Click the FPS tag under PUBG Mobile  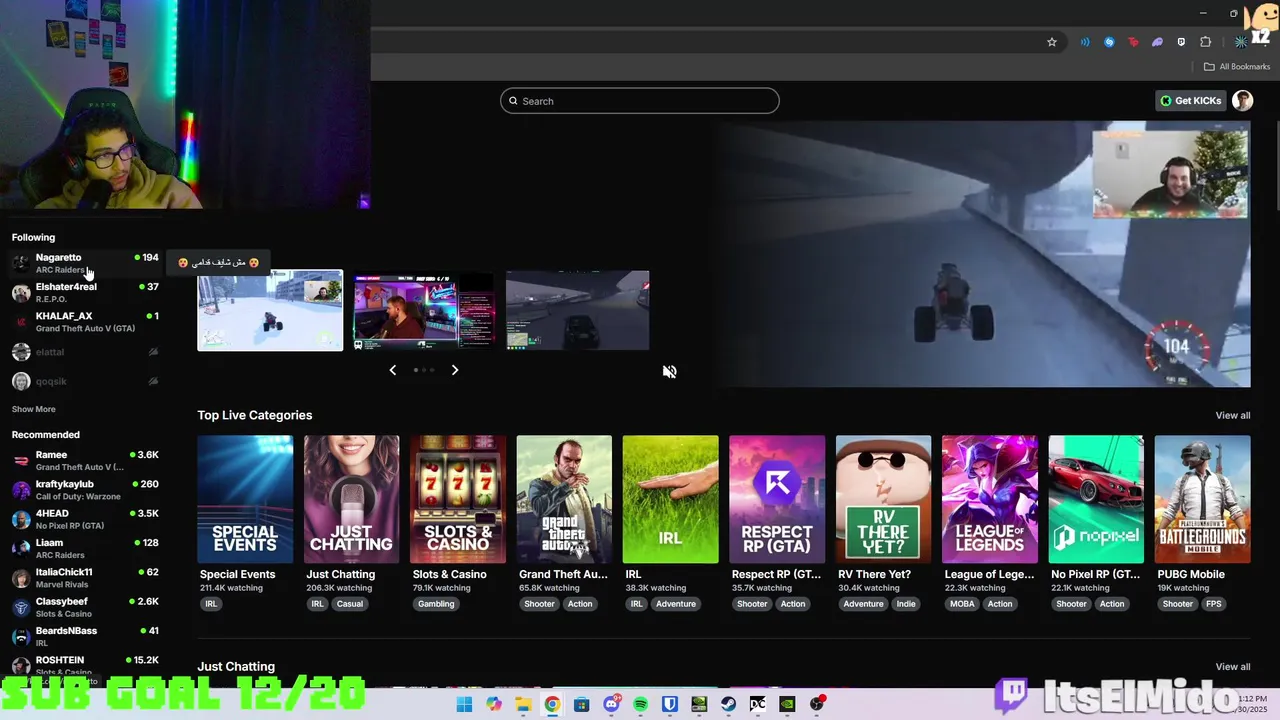tap(1213, 604)
